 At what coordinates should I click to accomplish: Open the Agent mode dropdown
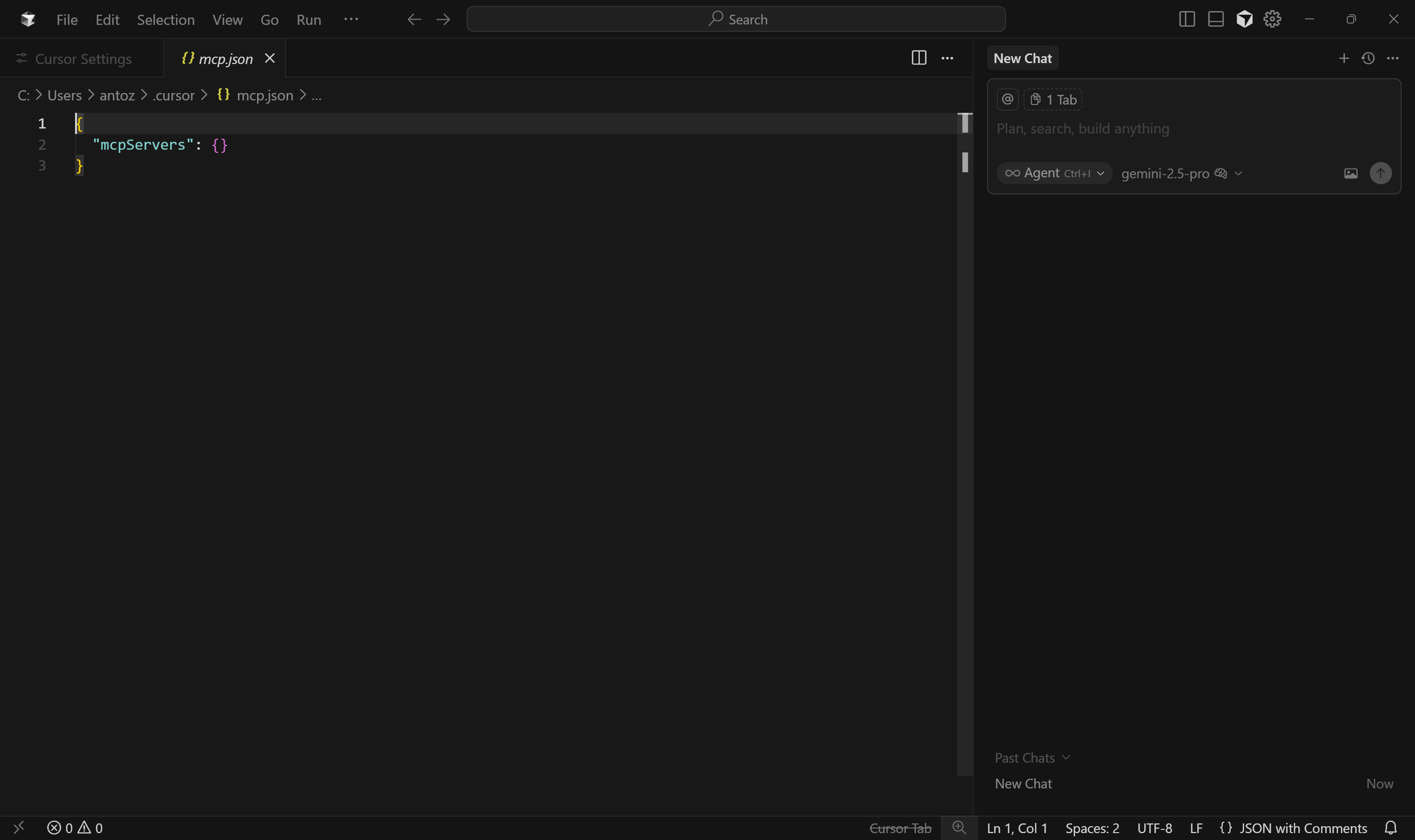(x=1054, y=173)
